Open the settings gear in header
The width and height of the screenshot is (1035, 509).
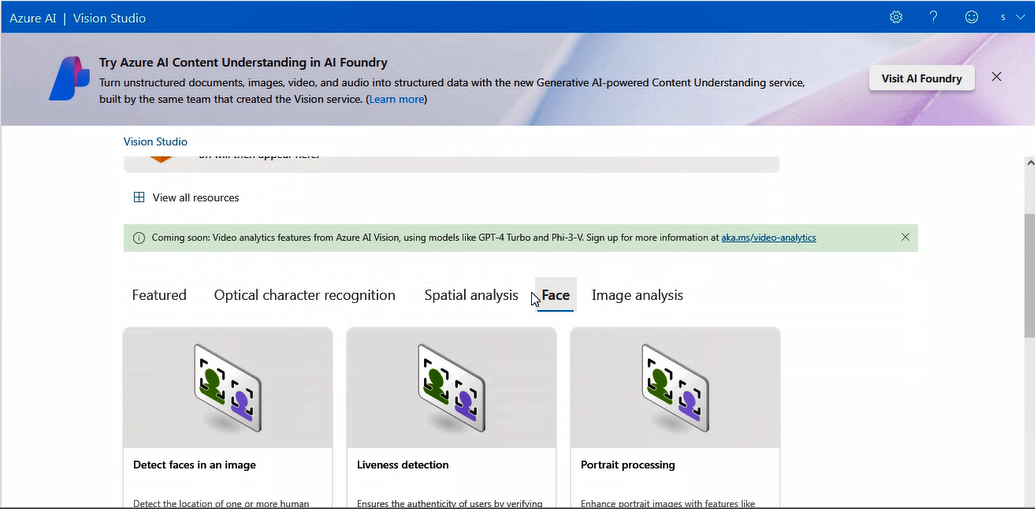896,17
